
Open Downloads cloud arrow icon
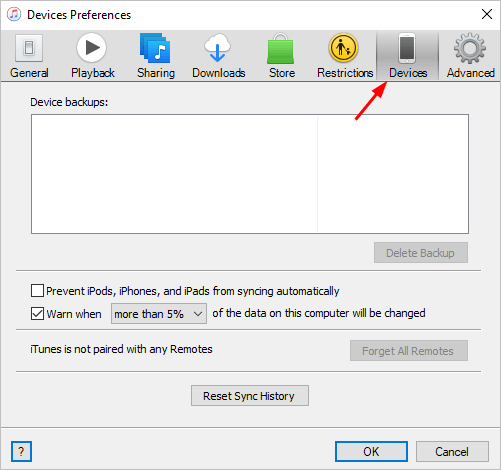[x=218, y=48]
